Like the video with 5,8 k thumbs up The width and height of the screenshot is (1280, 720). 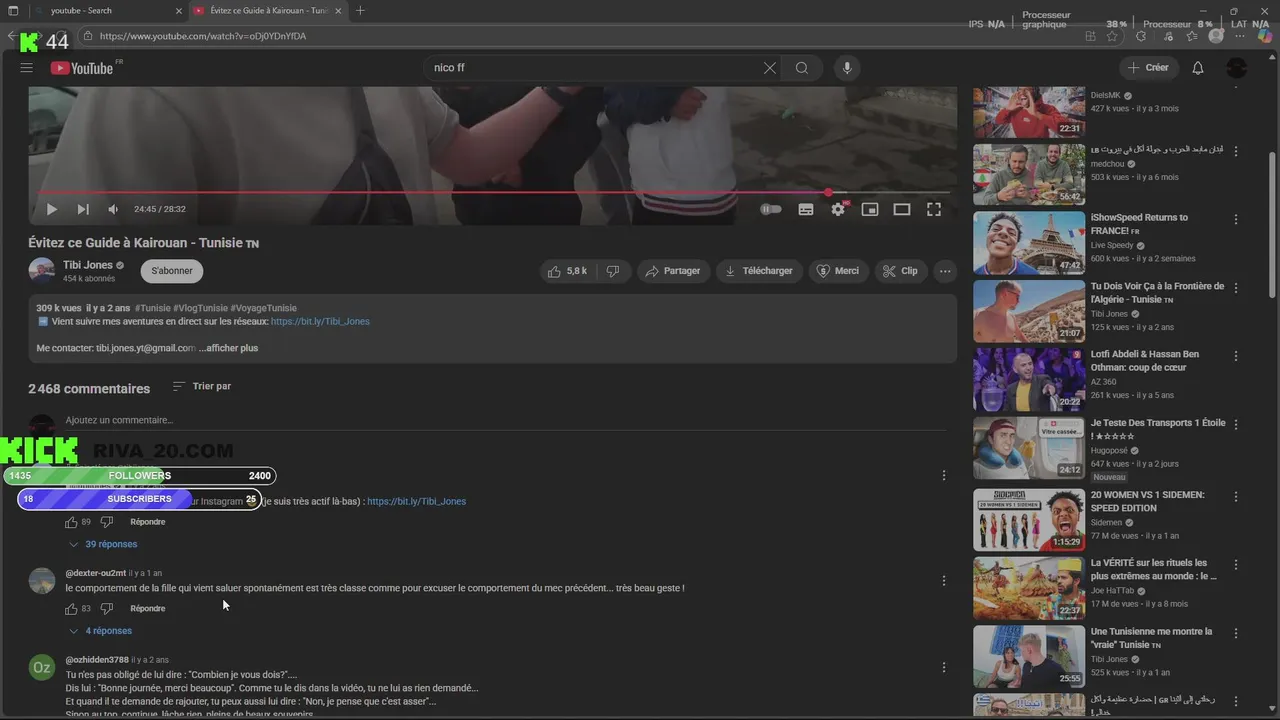[566, 271]
